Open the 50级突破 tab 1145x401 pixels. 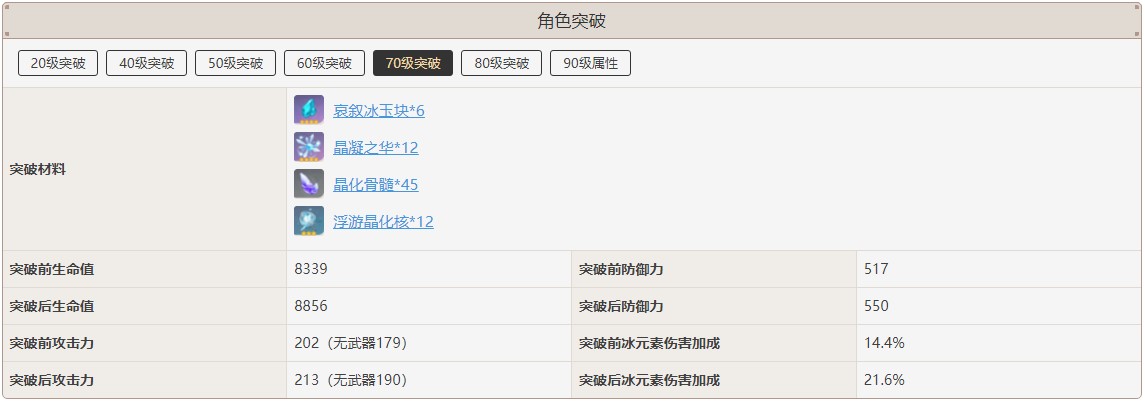235,63
